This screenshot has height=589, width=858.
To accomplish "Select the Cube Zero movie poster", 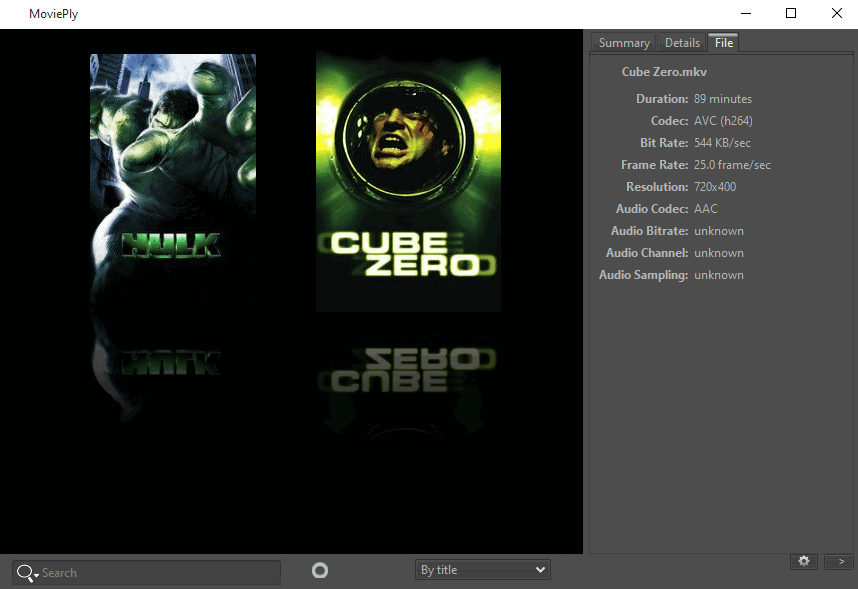I will tap(408, 182).
